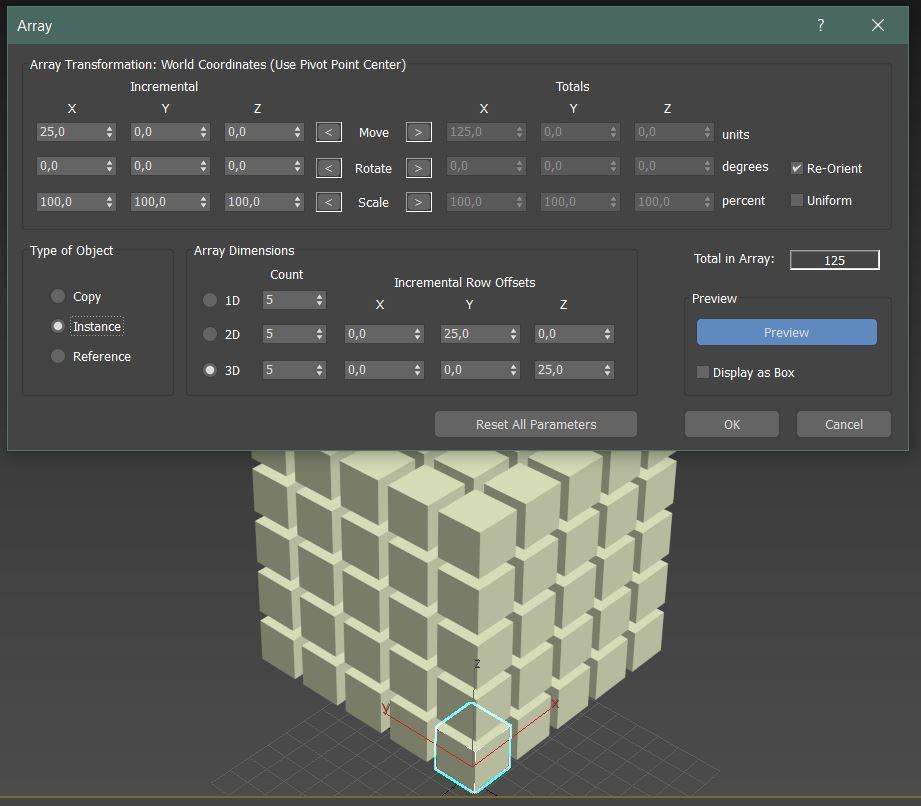Click the 3D offset Z spinner arrows
Viewport: 921px width, 806px height.
pos(608,370)
